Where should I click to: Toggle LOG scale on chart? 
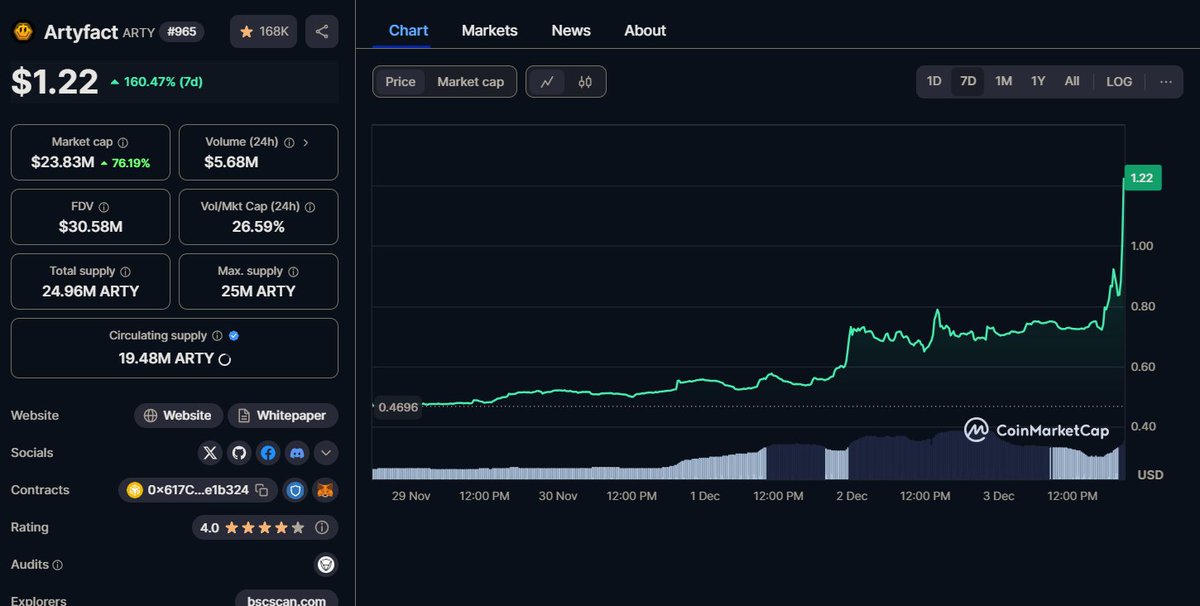click(x=1119, y=81)
